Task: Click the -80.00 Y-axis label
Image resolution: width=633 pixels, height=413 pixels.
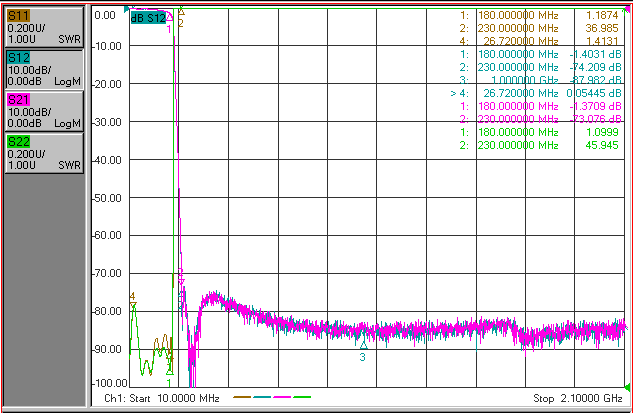Action: (107, 311)
